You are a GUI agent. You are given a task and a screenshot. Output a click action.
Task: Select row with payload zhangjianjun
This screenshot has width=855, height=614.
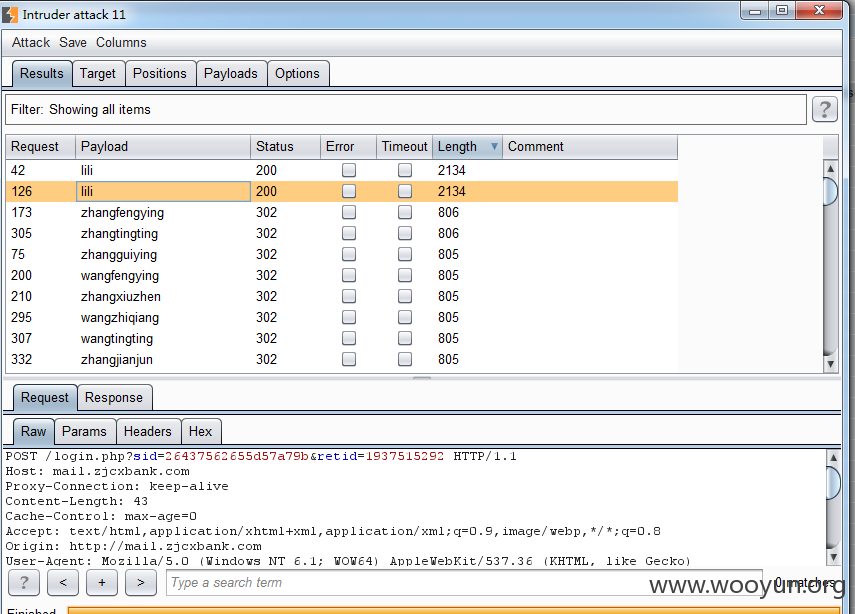[342, 359]
